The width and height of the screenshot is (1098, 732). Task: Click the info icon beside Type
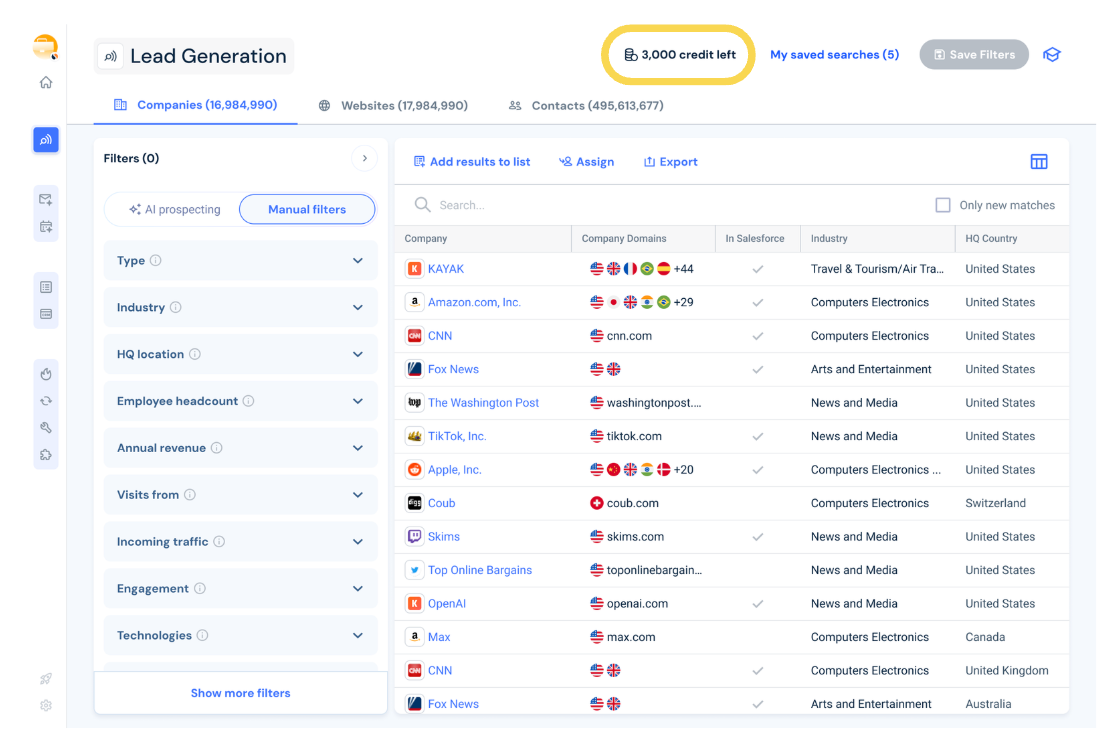click(155, 261)
